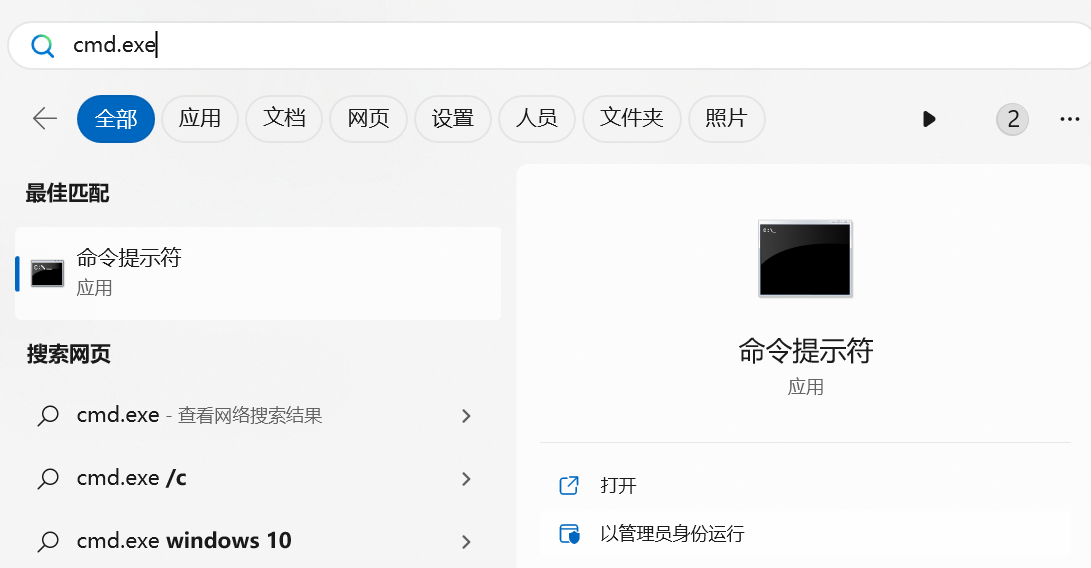Click the open-external icon beside 打开
Image resolution: width=1091 pixels, height=568 pixels.
pyautogui.click(x=569, y=485)
